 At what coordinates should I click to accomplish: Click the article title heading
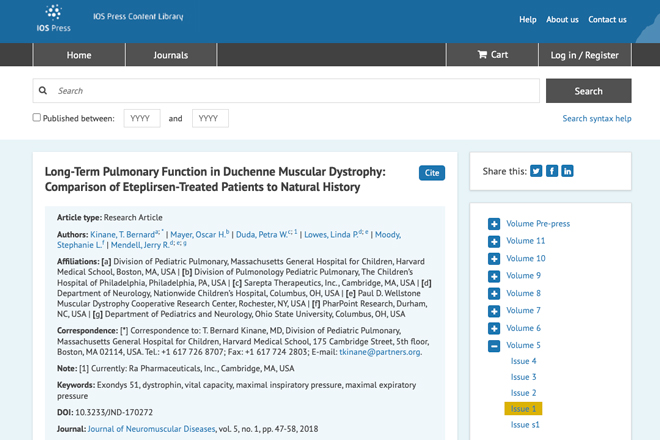tap(215, 179)
